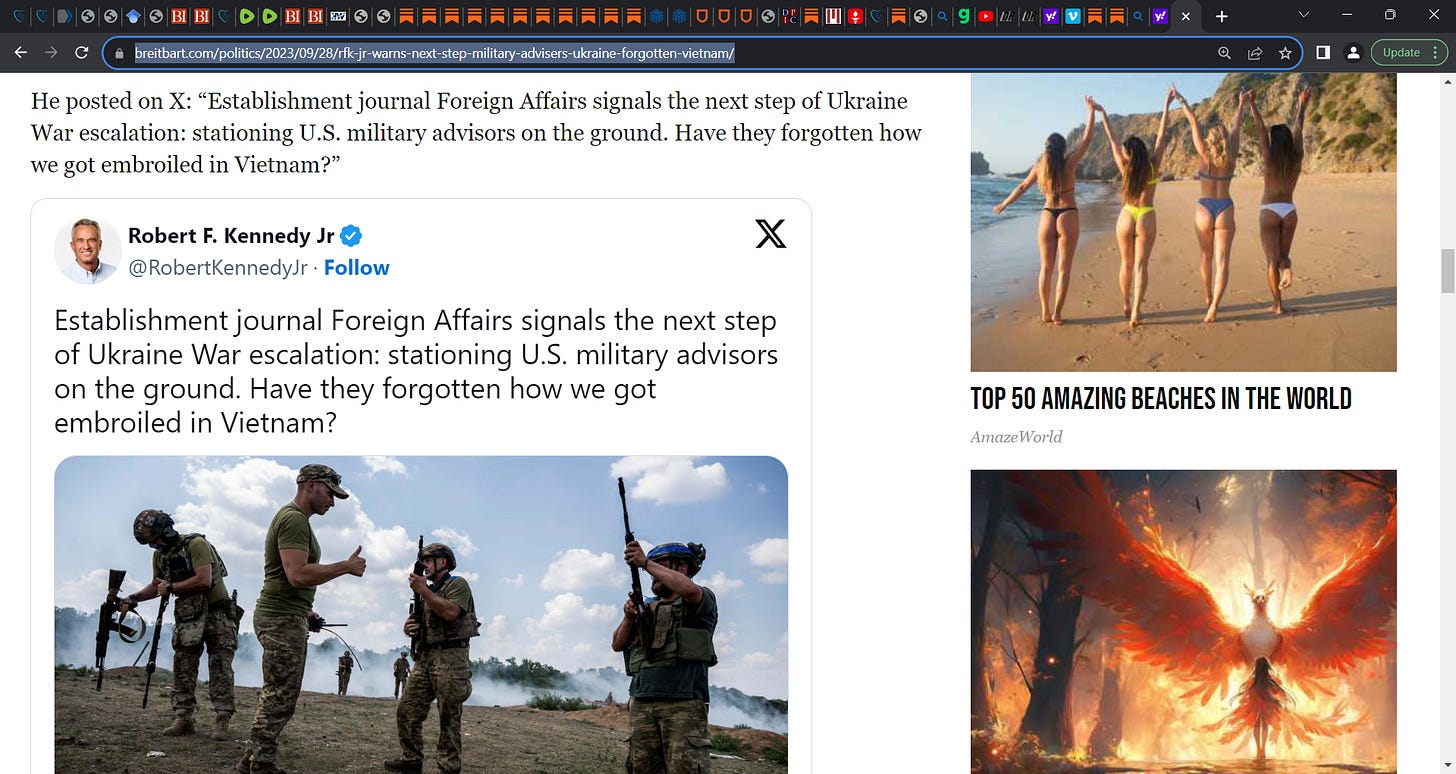Click the X logo in the embedded post
Image resolution: width=1456 pixels, height=774 pixels.
[770, 234]
